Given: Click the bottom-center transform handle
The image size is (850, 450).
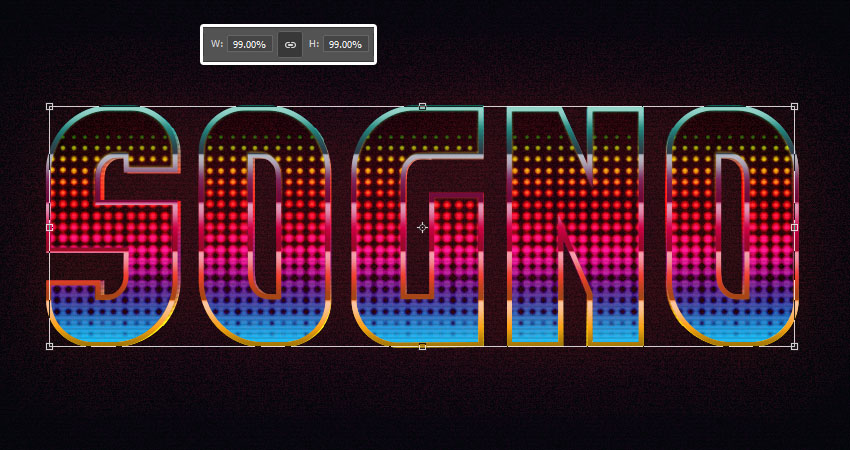Looking at the screenshot, I should click(422, 346).
